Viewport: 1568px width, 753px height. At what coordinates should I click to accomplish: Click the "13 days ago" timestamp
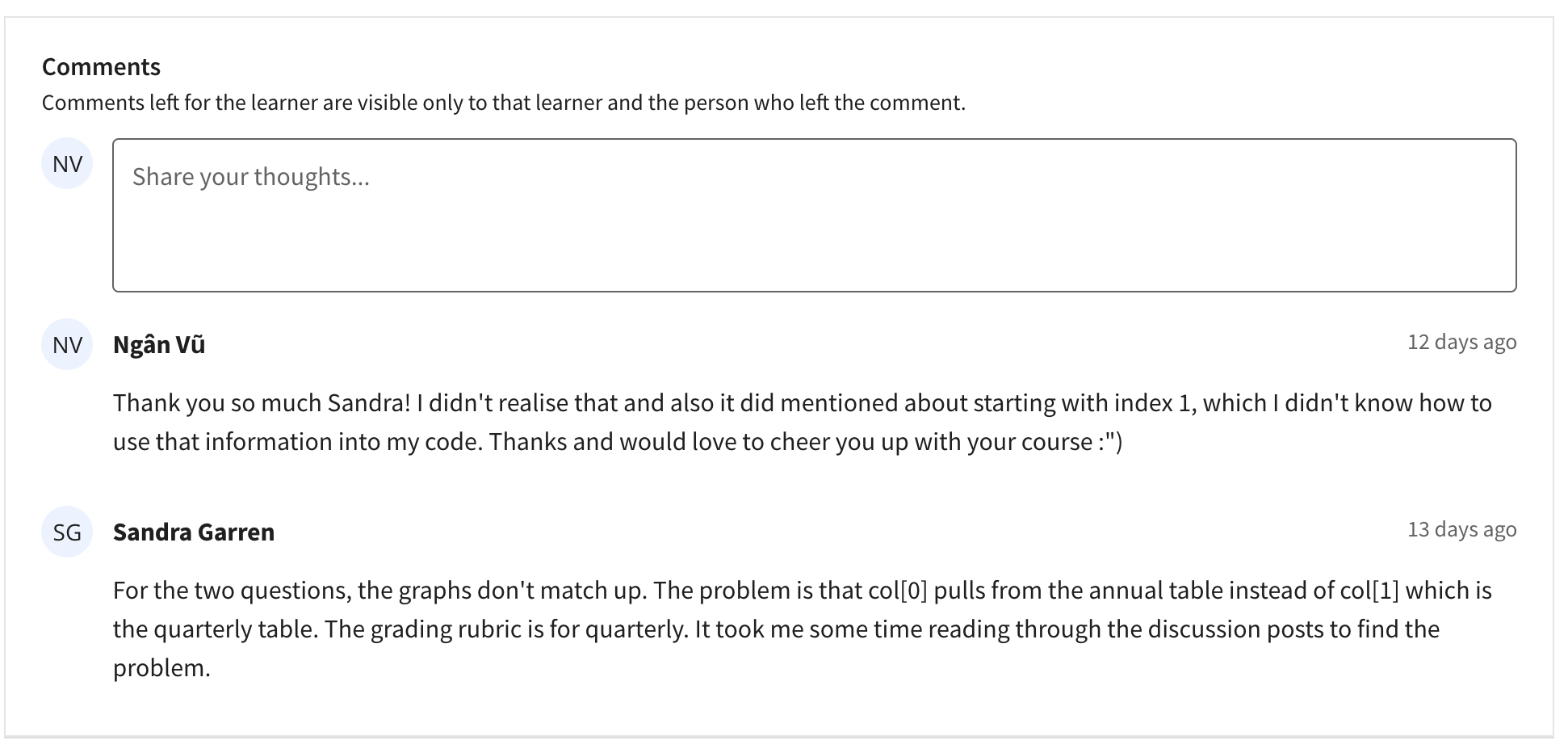1461,529
